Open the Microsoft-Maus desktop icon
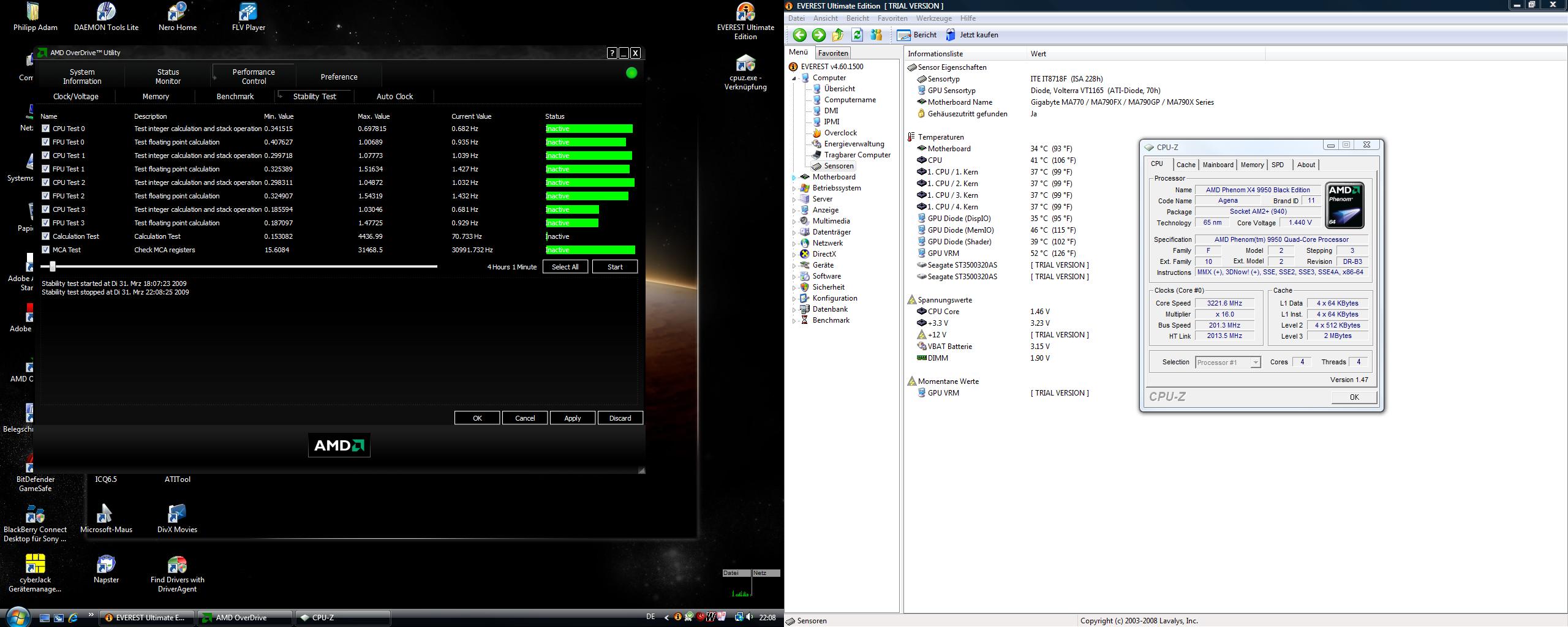This screenshot has height=627, width=1568. click(x=107, y=519)
